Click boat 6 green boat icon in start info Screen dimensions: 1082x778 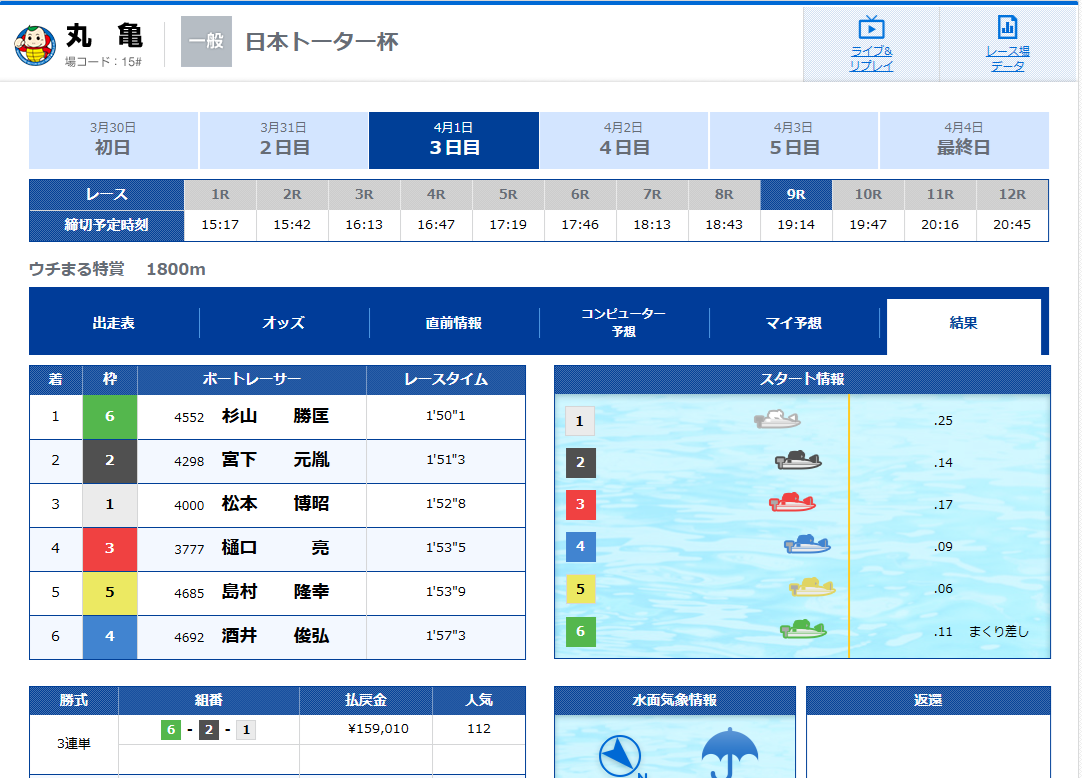click(x=803, y=629)
